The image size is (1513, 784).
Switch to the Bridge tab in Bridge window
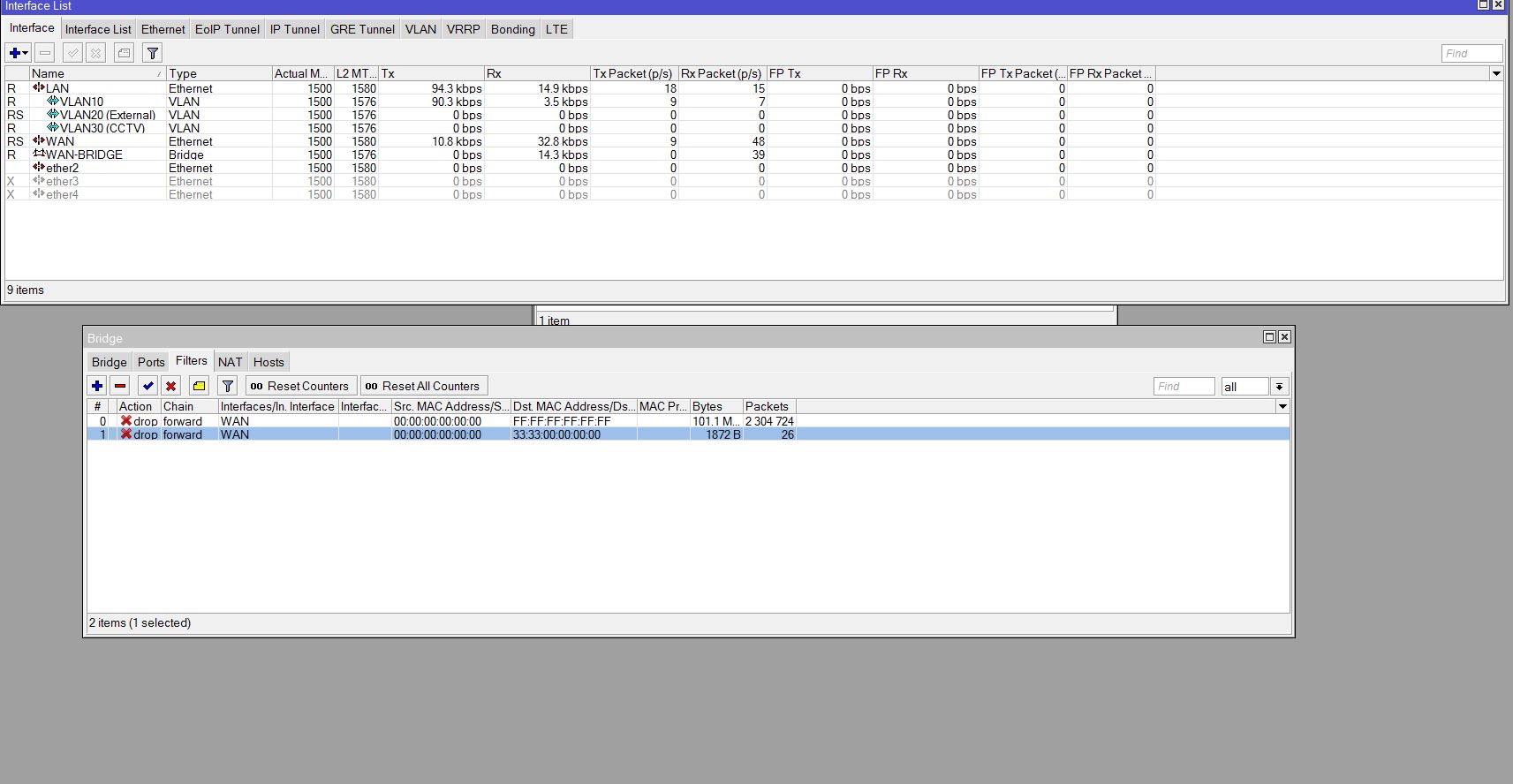110,362
